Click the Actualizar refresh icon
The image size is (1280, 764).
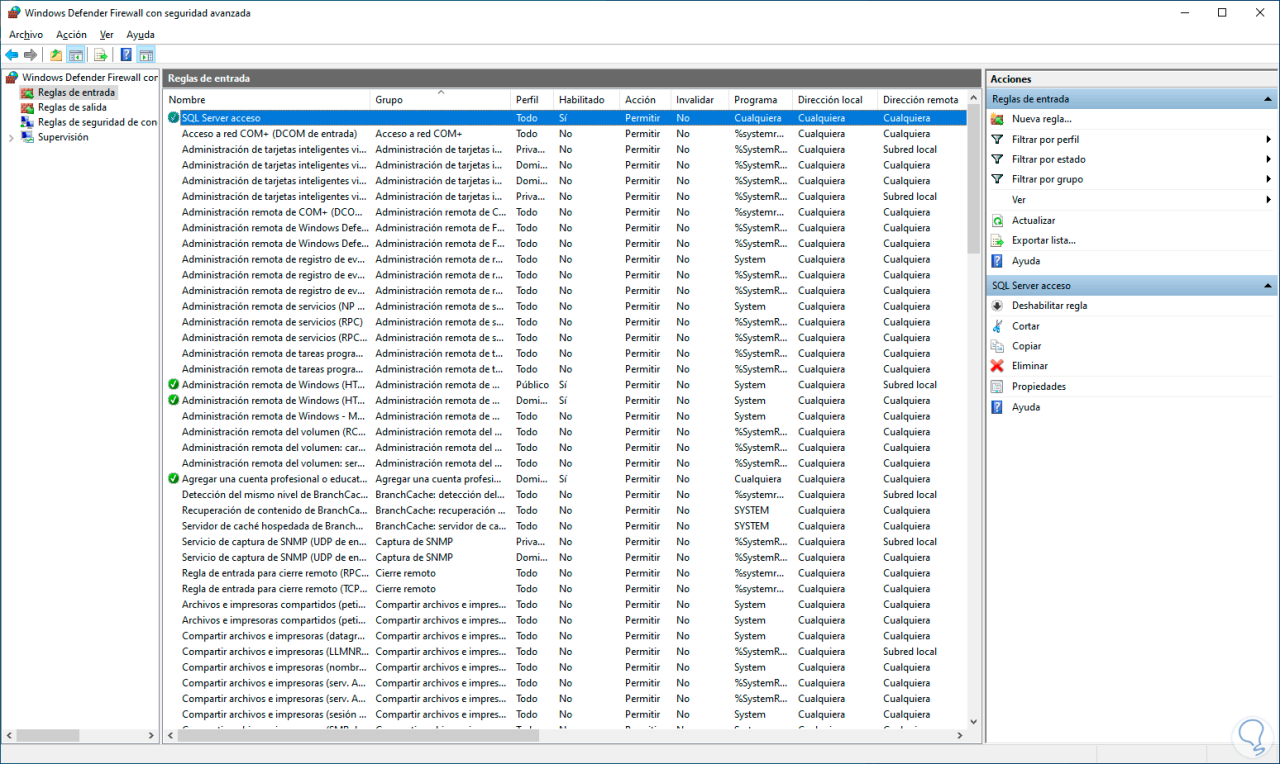[x=997, y=220]
